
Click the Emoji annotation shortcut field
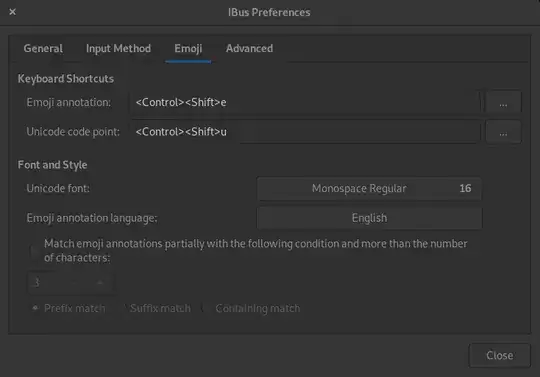tap(305, 102)
